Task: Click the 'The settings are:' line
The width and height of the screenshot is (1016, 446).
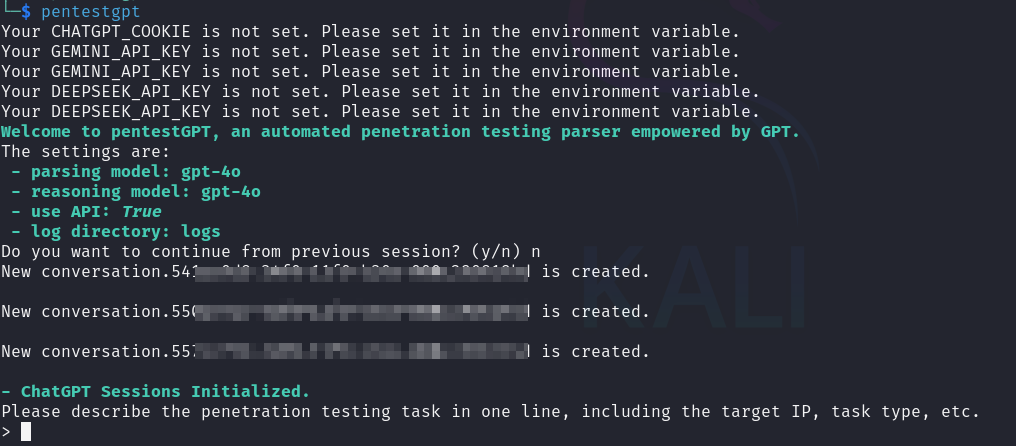Action: click(86, 152)
